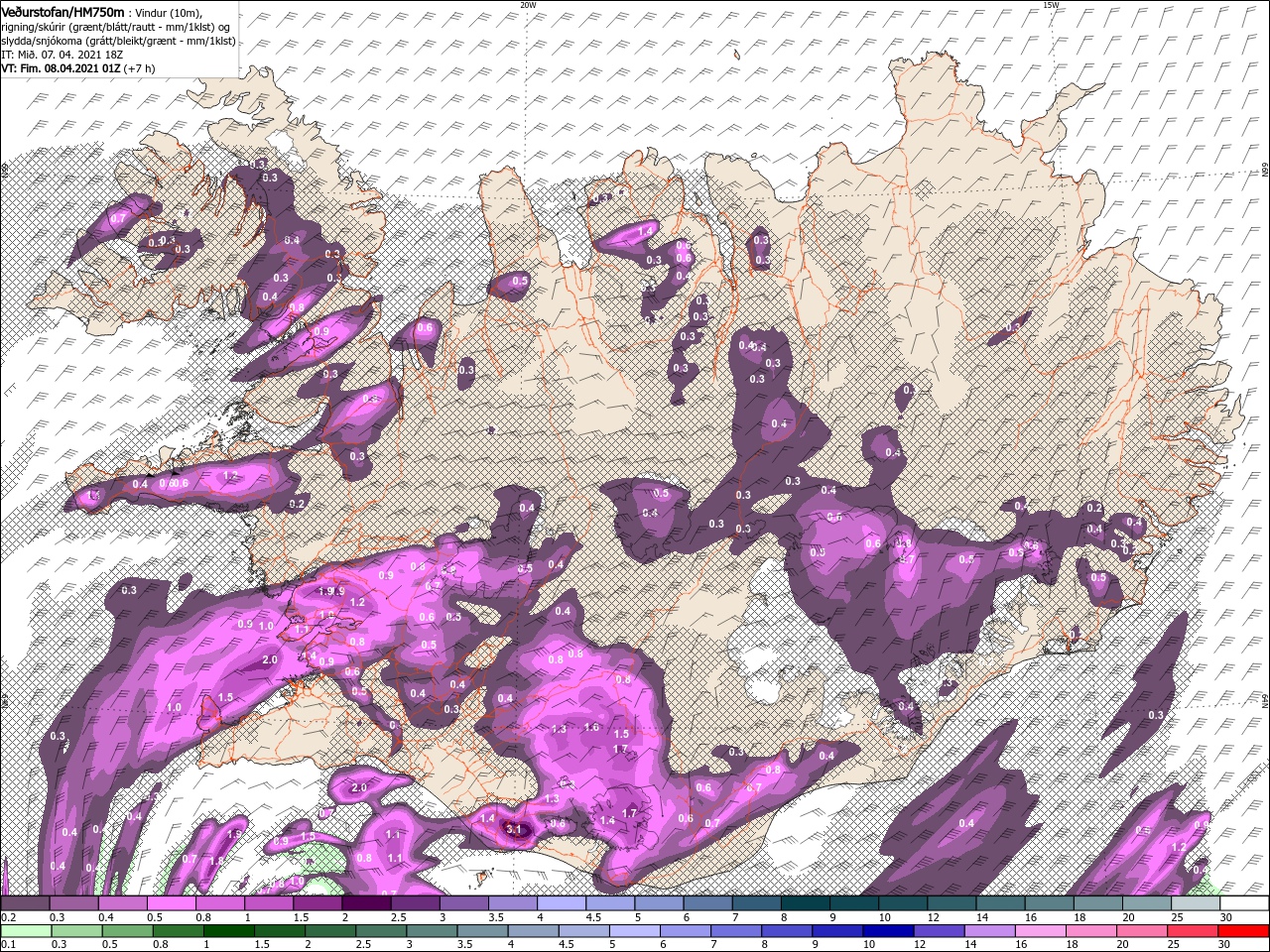
Task: Click the 30 label in the lower legend row
Action: 1224,944
